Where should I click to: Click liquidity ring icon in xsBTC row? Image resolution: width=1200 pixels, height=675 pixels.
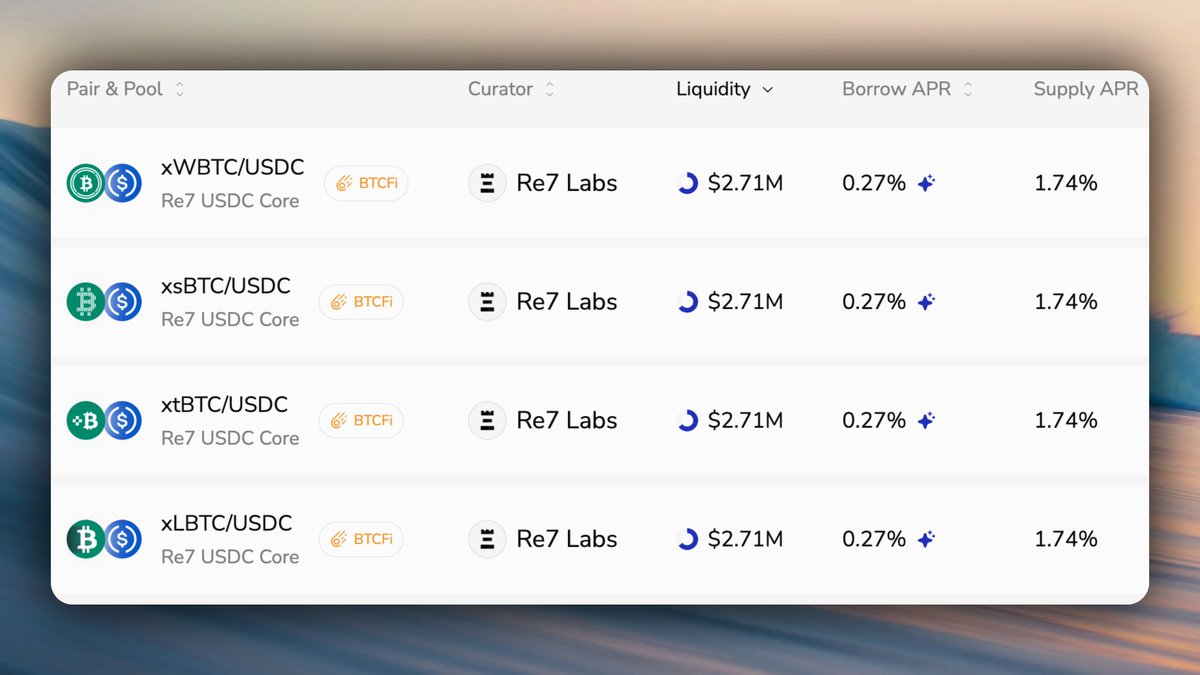point(688,302)
